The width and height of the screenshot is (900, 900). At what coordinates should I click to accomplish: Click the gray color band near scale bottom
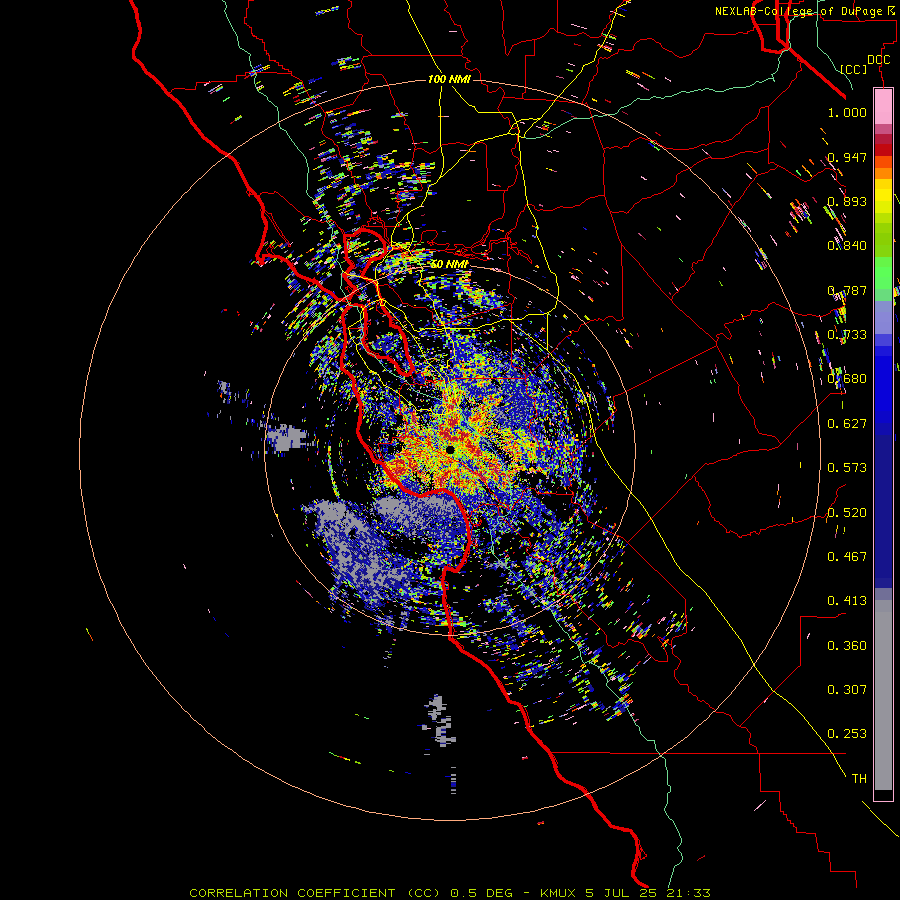pos(883,695)
